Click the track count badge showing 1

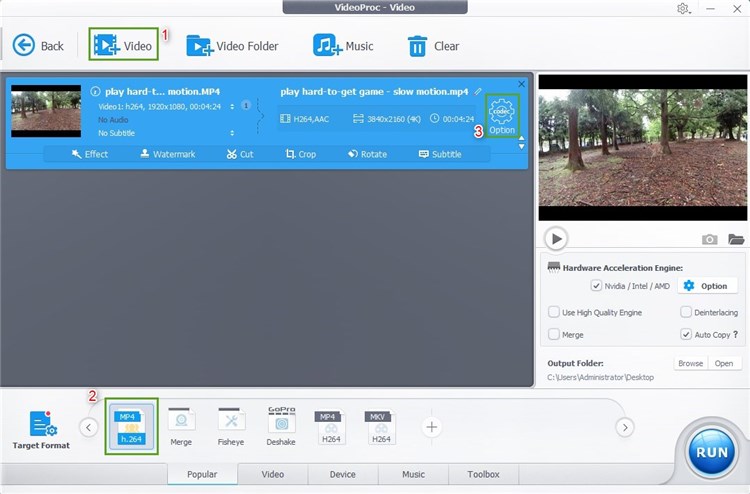click(245, 105)
